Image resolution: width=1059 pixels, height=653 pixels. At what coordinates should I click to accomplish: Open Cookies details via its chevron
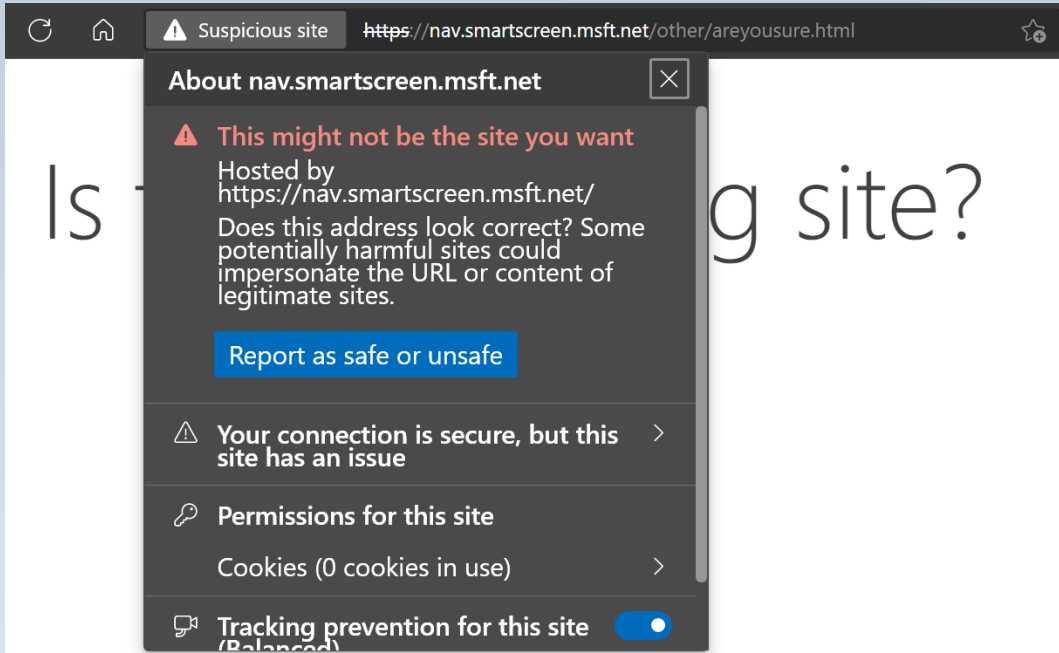(x=658, y=566)
